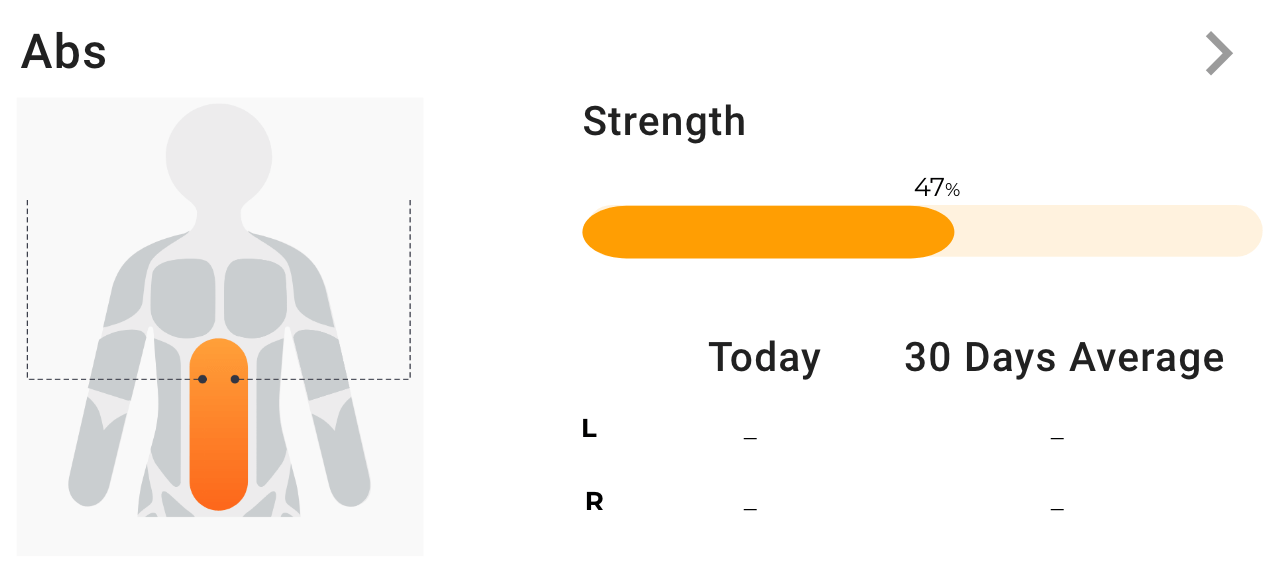
Task: Select the right sensor dot on the abs
Action: 235,379
